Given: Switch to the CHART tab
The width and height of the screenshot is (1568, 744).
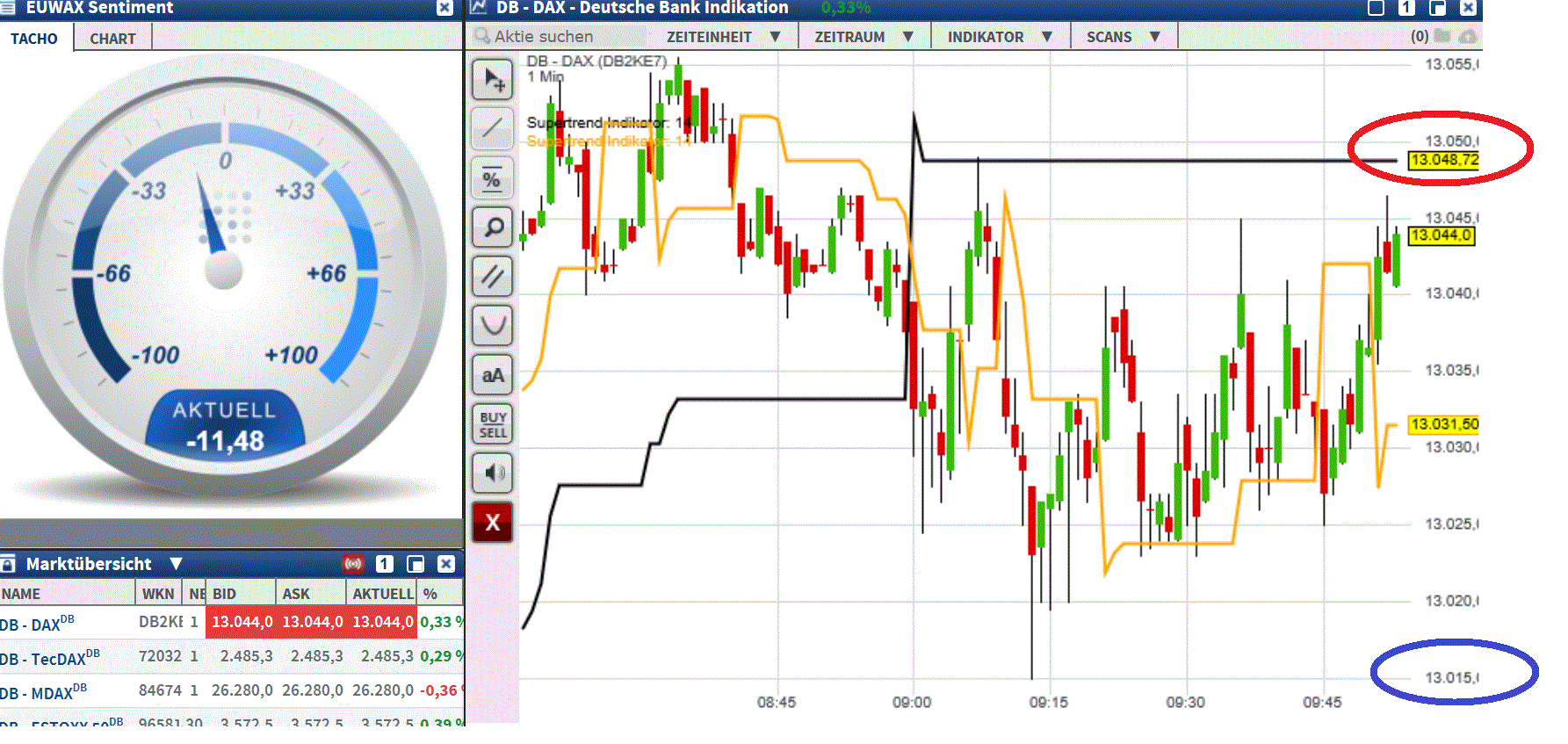Looking at the screenshot, I should coord(112,39).
